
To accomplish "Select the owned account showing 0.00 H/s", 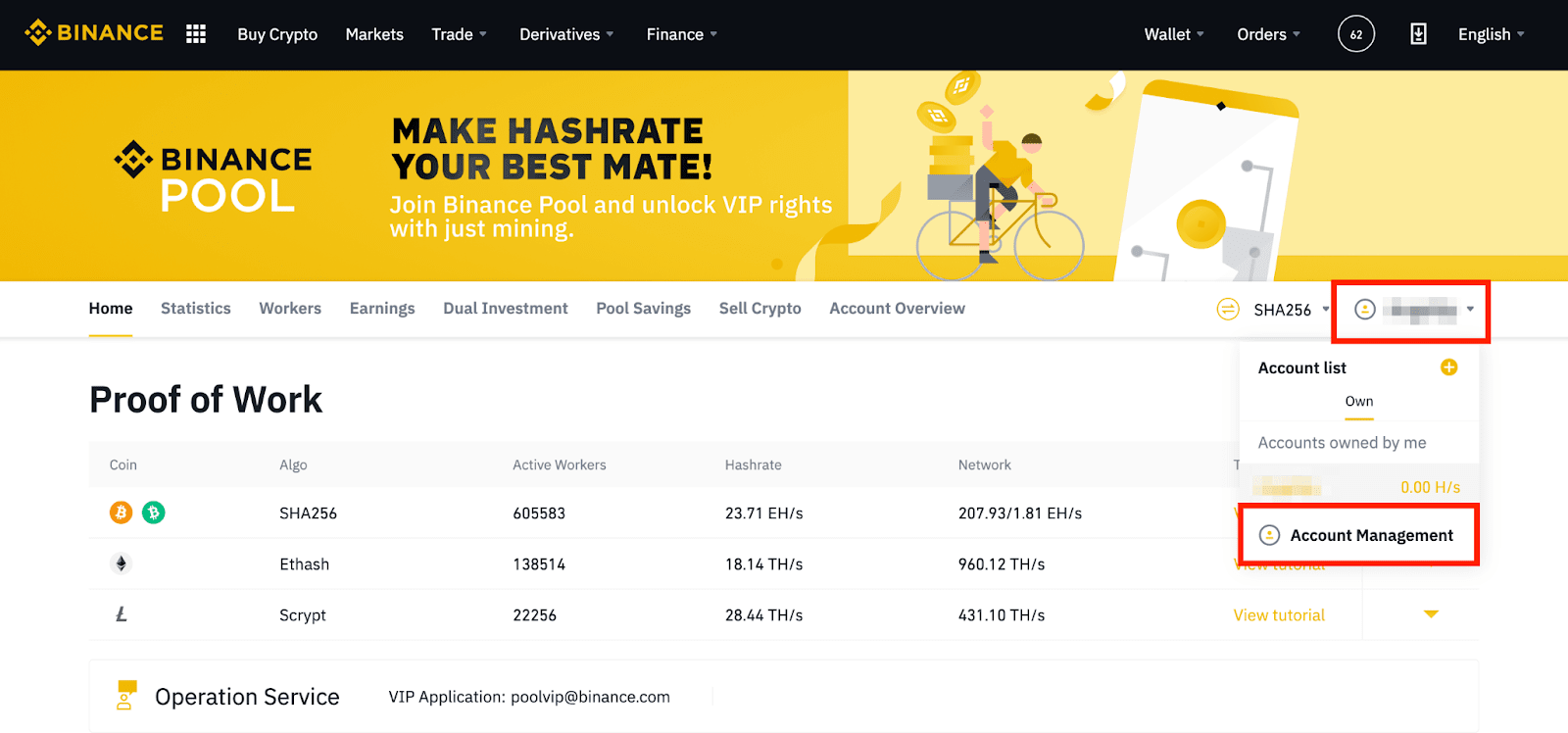I will [1359, 487].
